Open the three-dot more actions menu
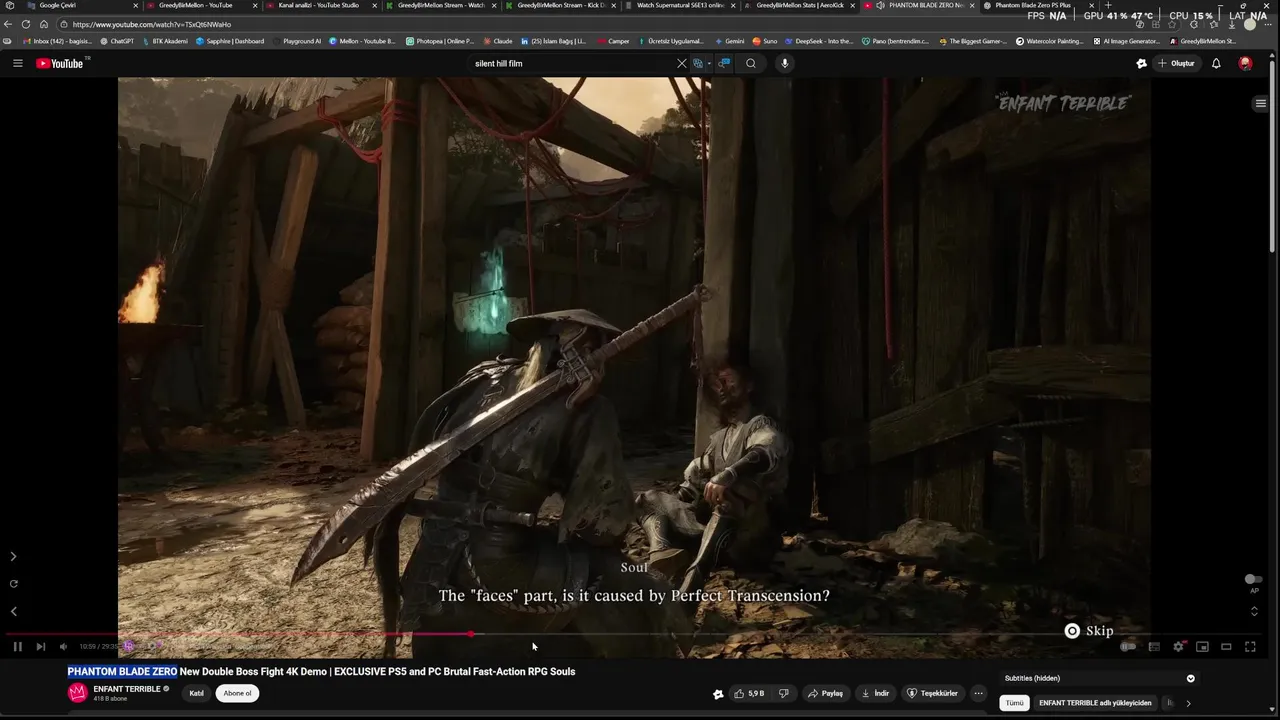The width and height of the screenshot is (1280, 720). (x=979, y=693)
